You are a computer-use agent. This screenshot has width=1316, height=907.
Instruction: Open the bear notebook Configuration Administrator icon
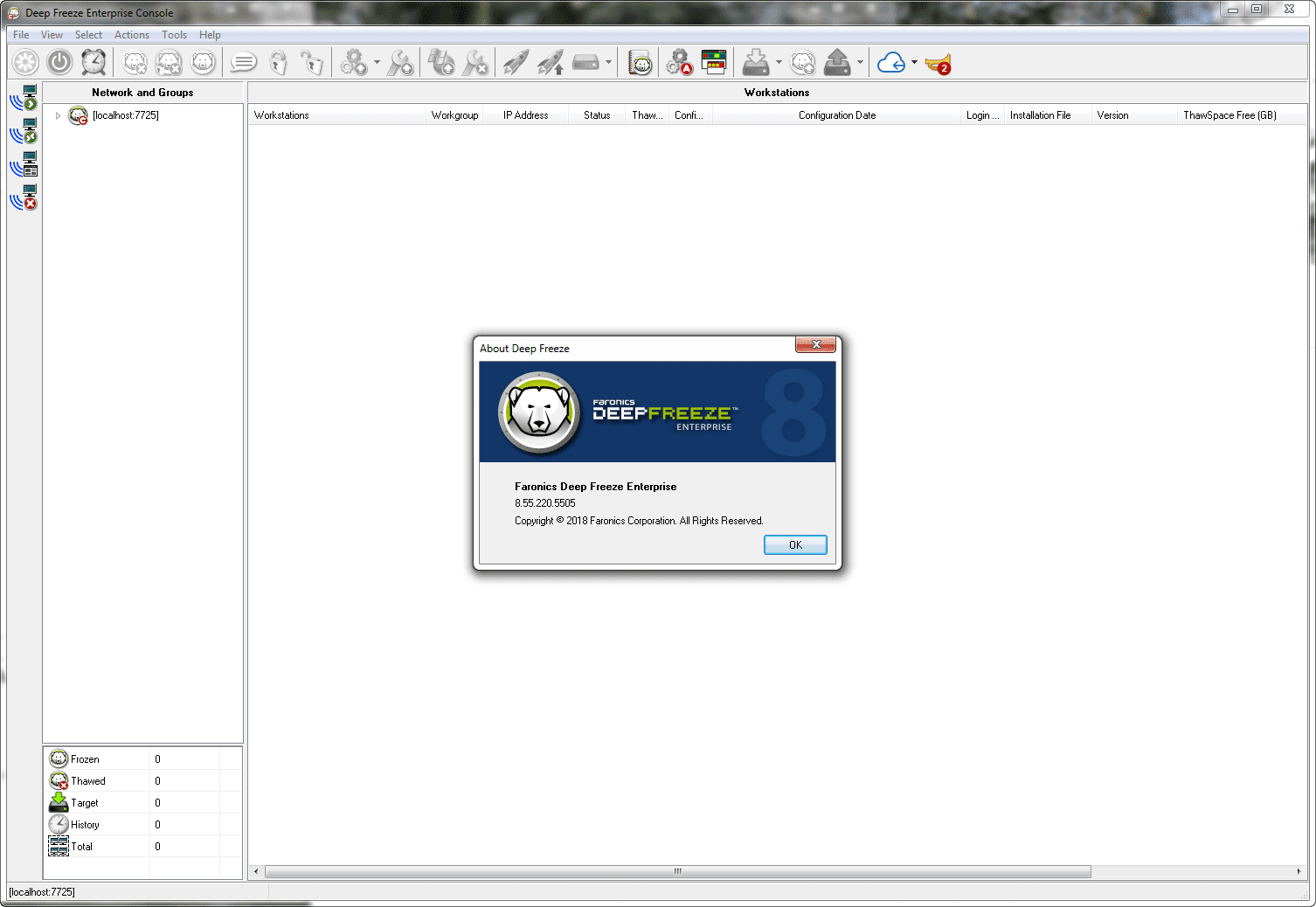[x=641, y=63]
